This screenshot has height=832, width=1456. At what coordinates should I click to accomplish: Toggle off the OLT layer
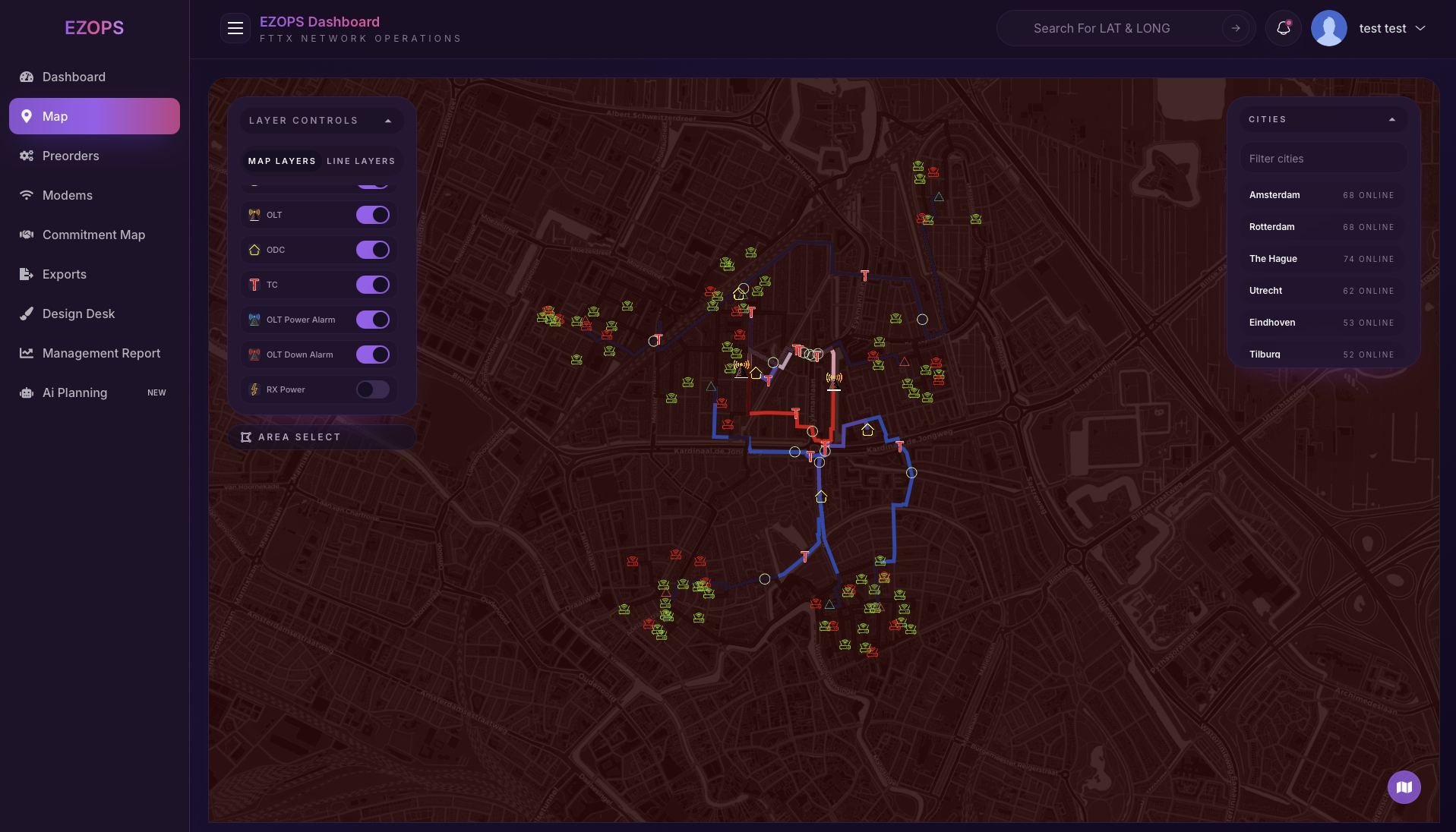[372, 215]
